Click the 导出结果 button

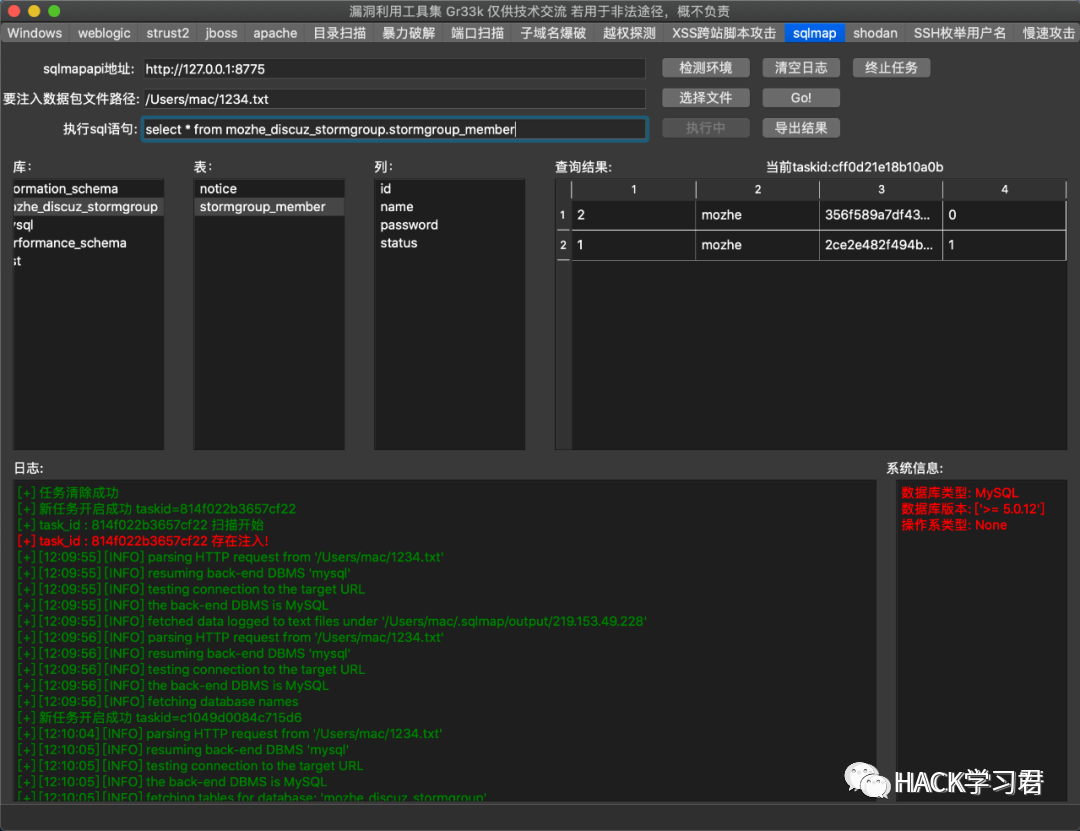coord(800,128)
